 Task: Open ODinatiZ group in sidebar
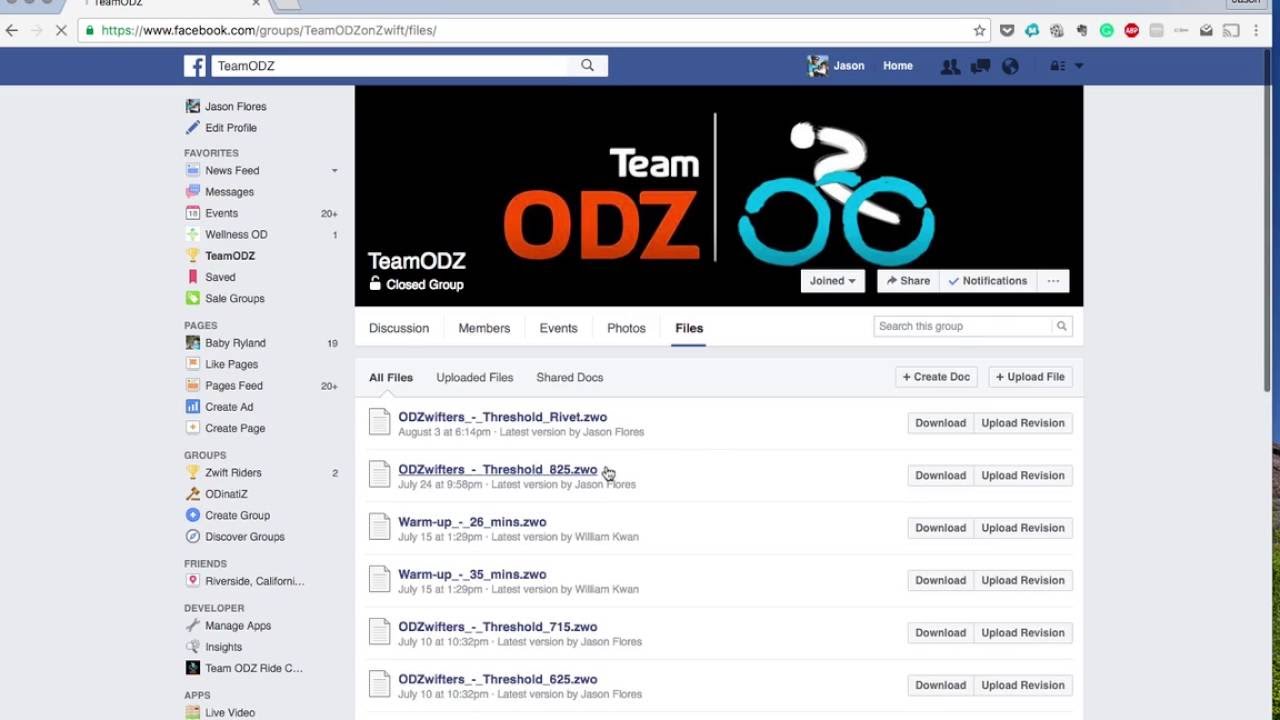[x=216, y=494]
